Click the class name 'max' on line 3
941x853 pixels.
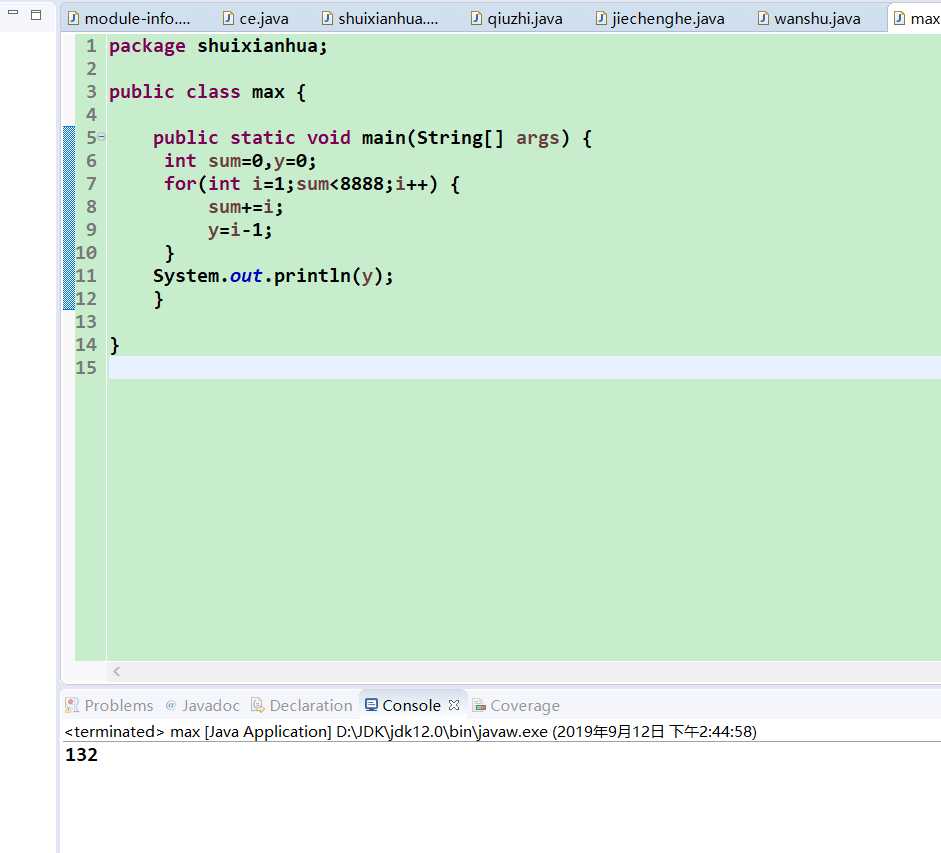[268, 92]
